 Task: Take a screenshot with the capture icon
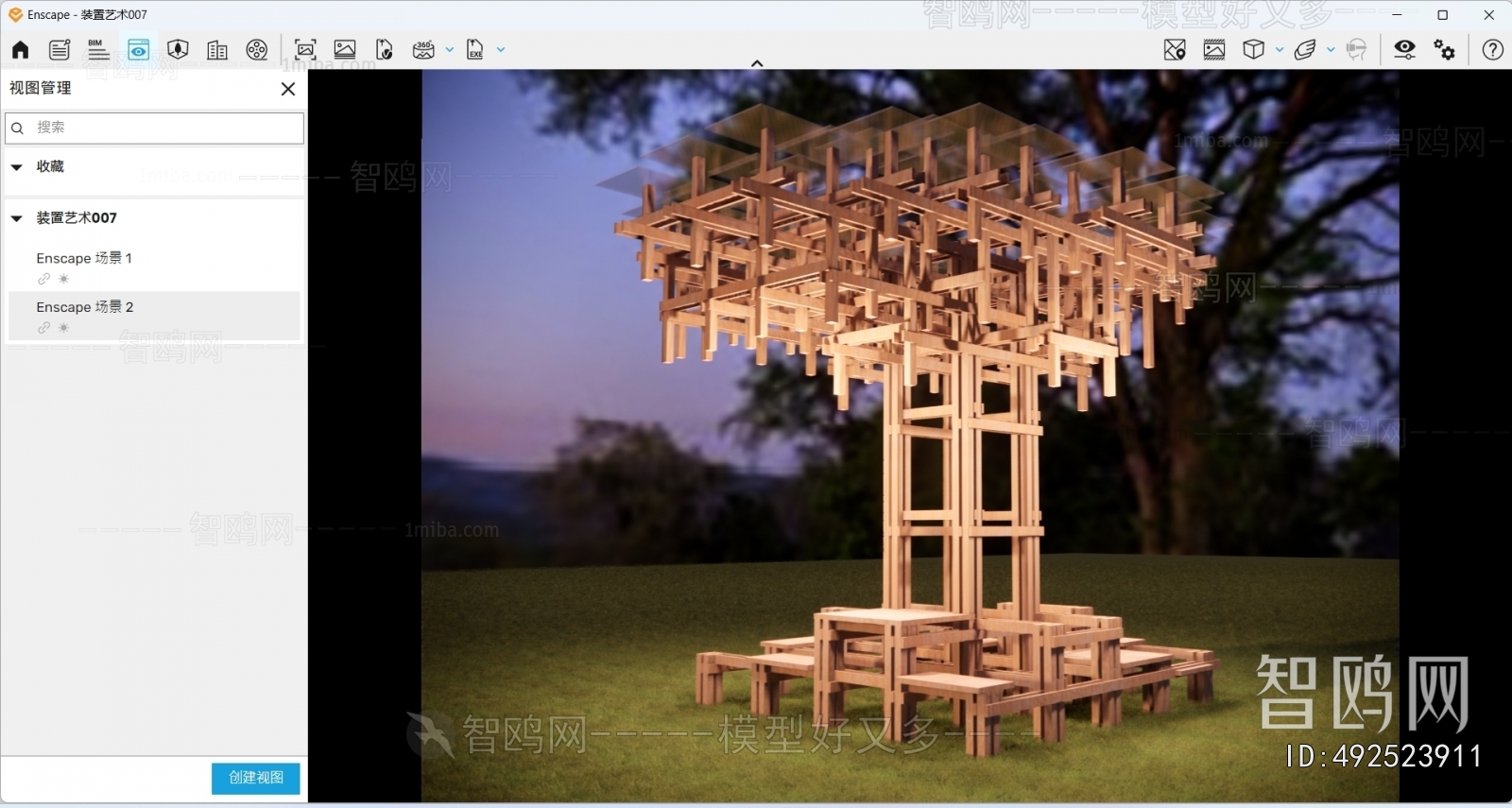point(305,50)
